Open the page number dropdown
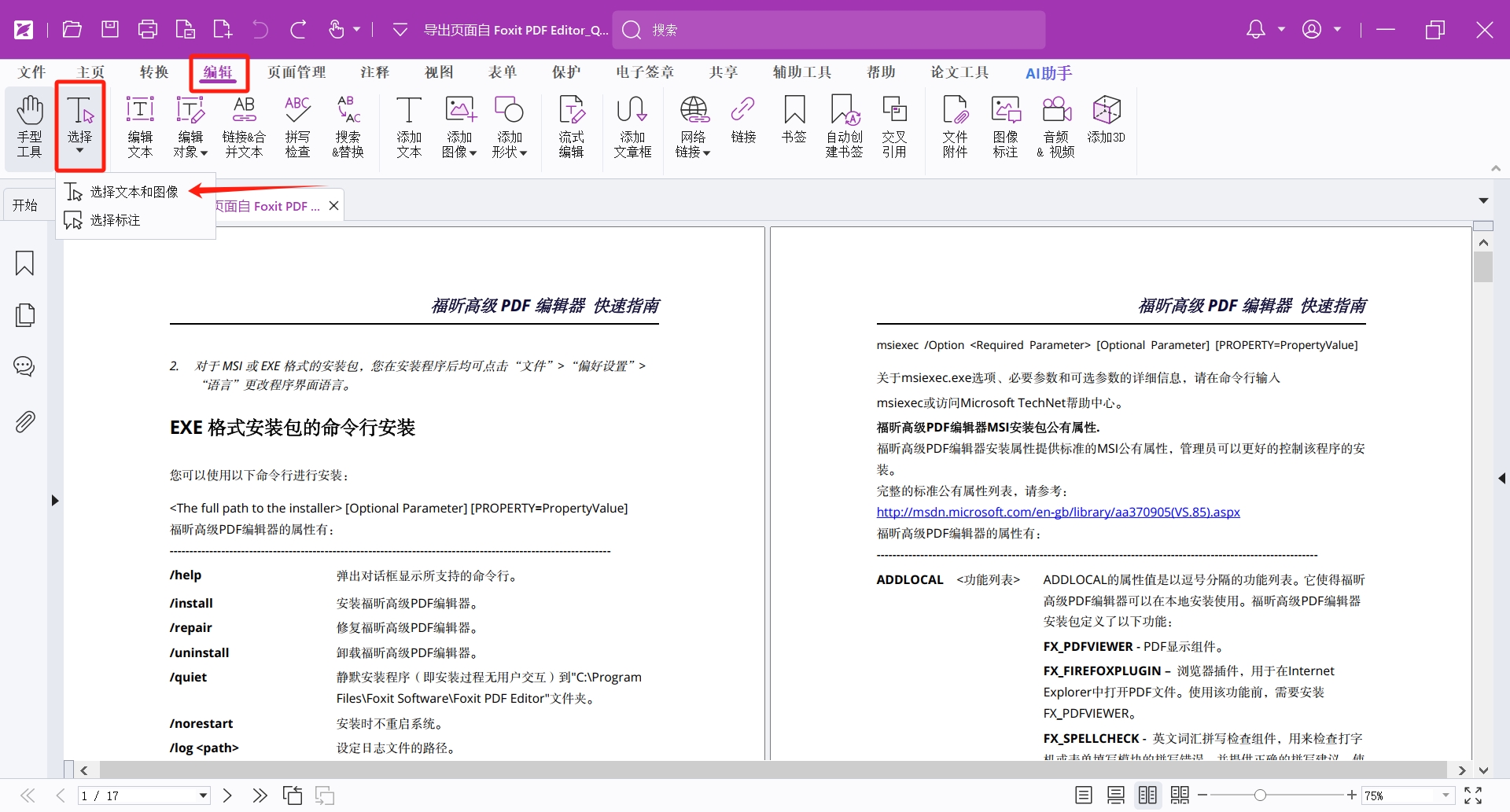 203,795
